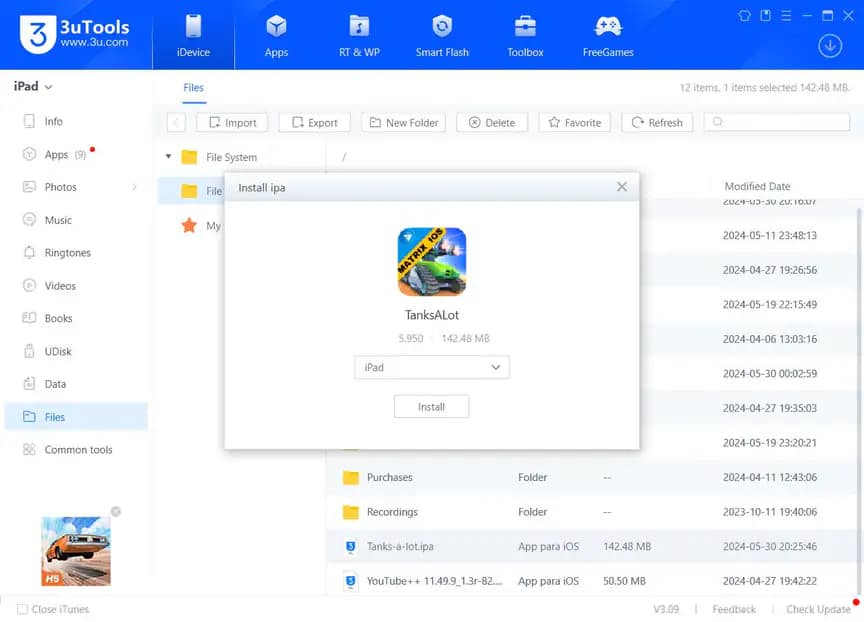Click the Check Update link
Screen dimensions: 864x622
coord(818,609)
